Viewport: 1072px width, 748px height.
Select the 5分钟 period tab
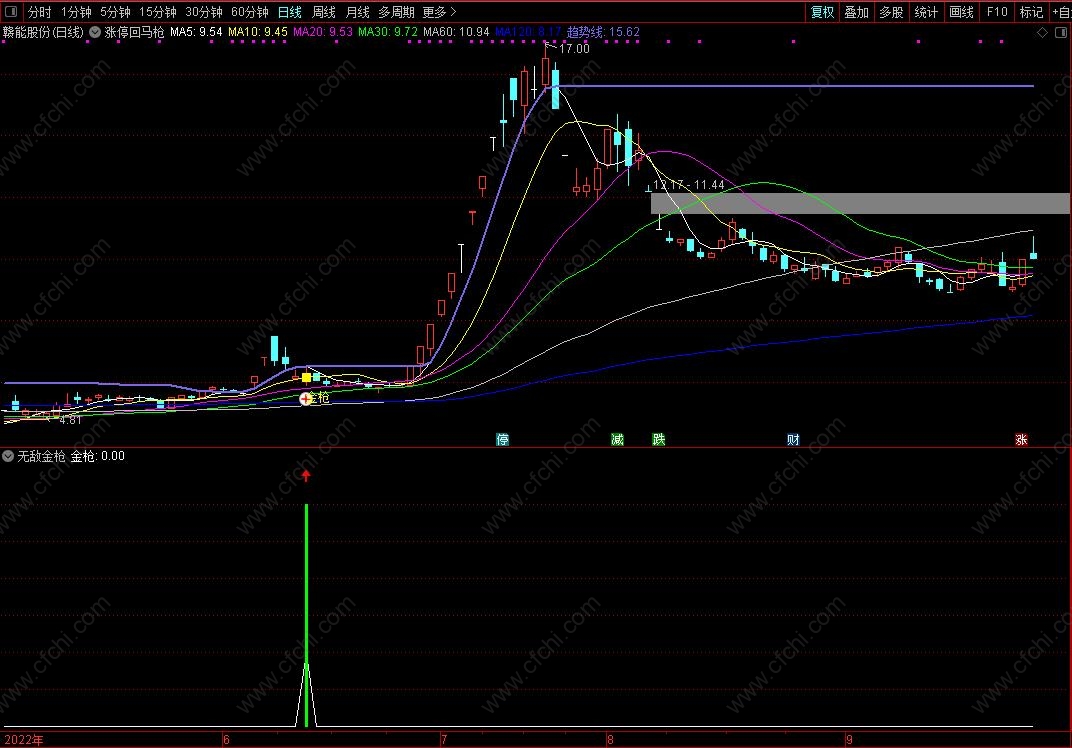pos(115,12)
